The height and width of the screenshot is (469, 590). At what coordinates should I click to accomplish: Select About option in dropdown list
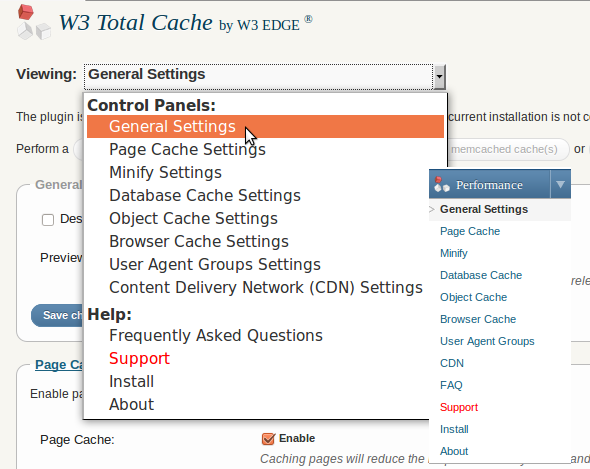coord(131,404)
